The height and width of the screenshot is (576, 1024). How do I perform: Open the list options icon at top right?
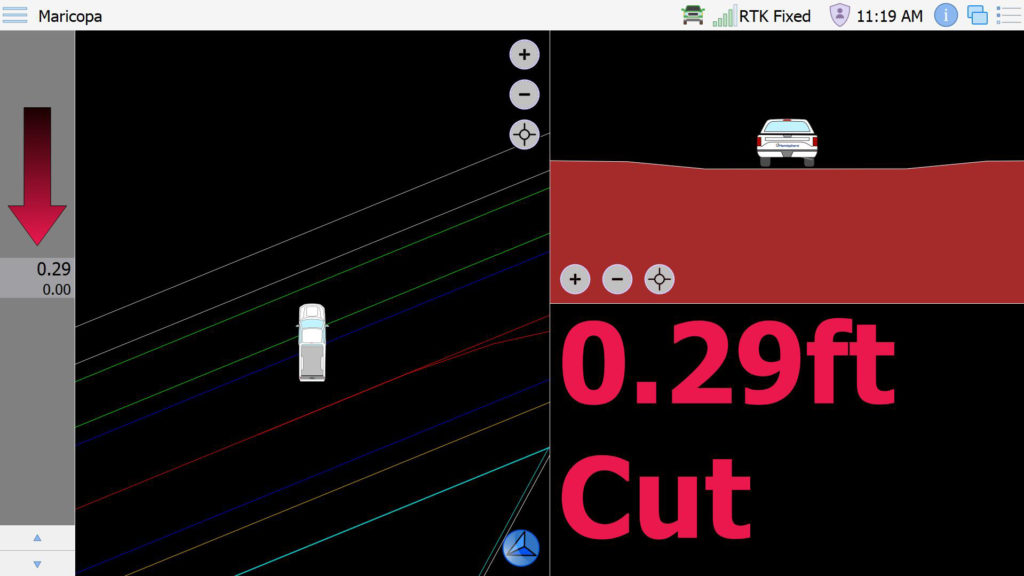pos(1007,15)
